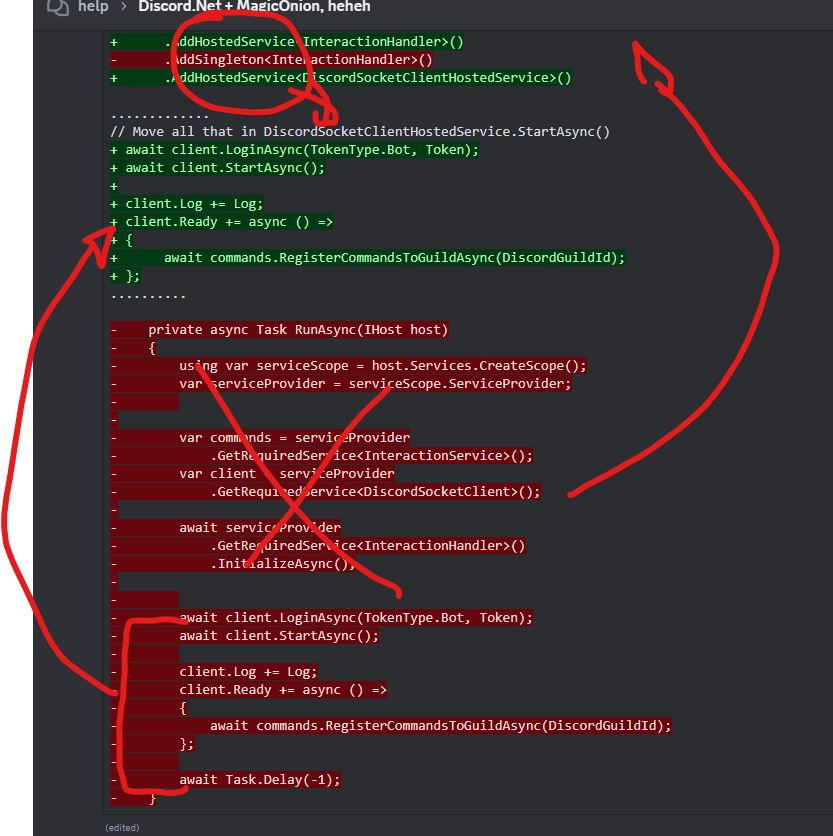Viewport: 833px width, 836px height.
Task: Click the line var commands = serviceProvider
Action: 260,438
